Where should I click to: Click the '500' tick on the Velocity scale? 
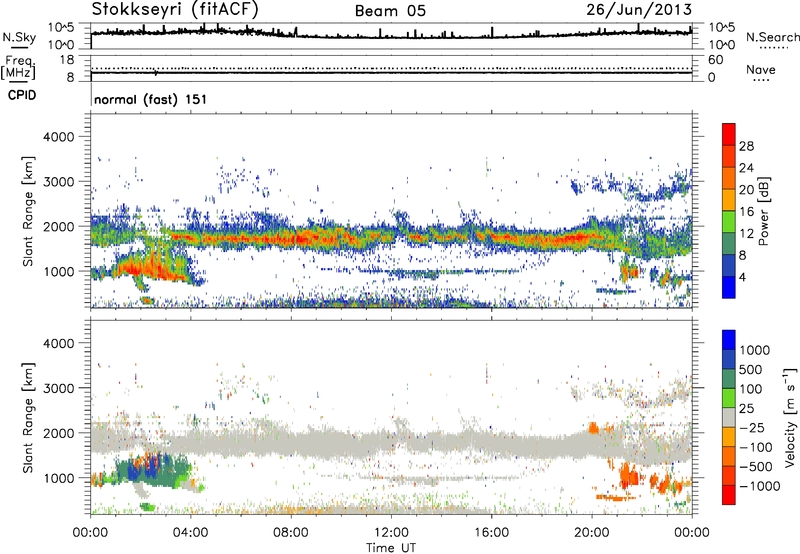click(x=751, y=369)
